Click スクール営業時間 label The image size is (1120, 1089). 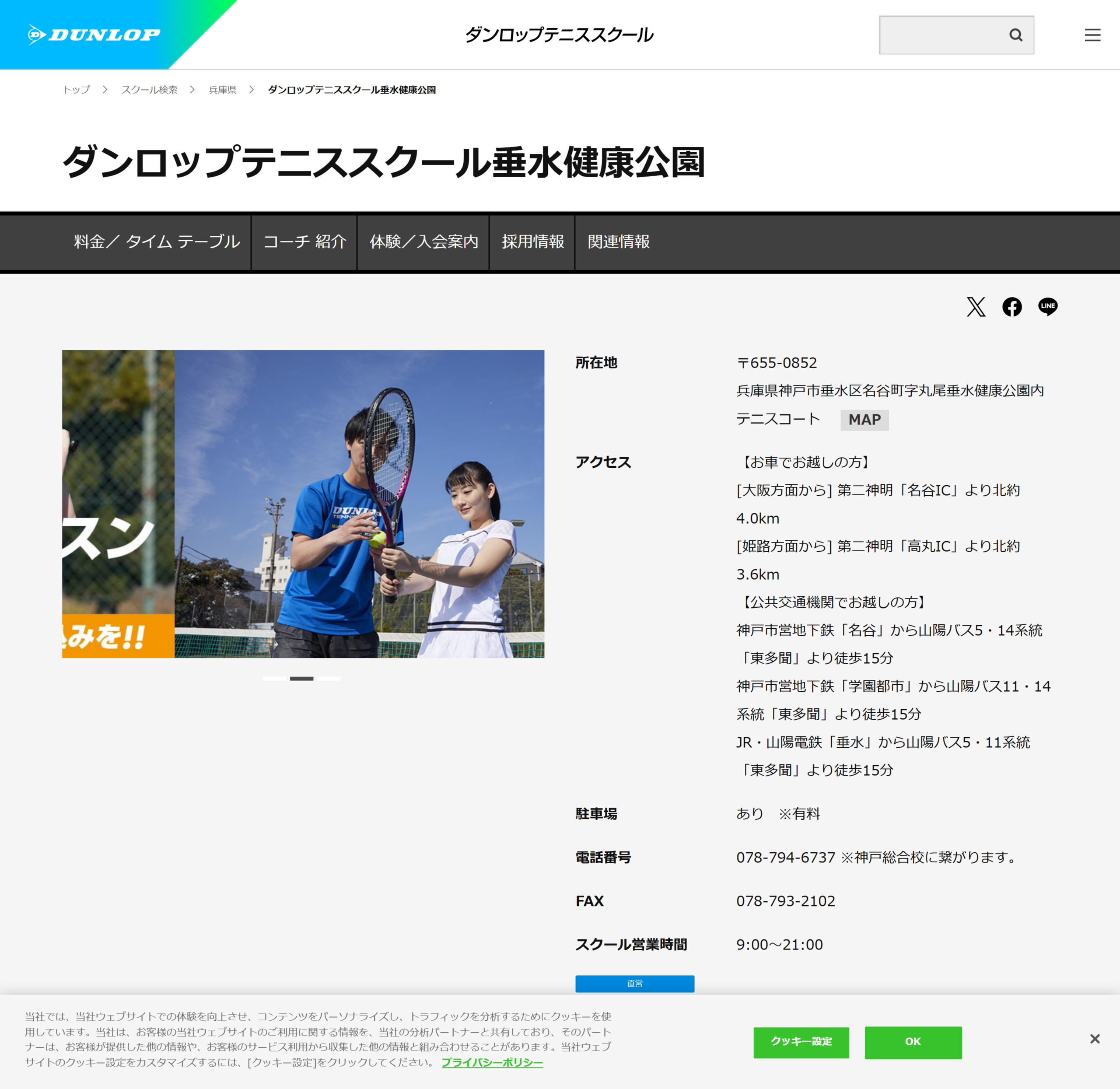coord(631,944)
